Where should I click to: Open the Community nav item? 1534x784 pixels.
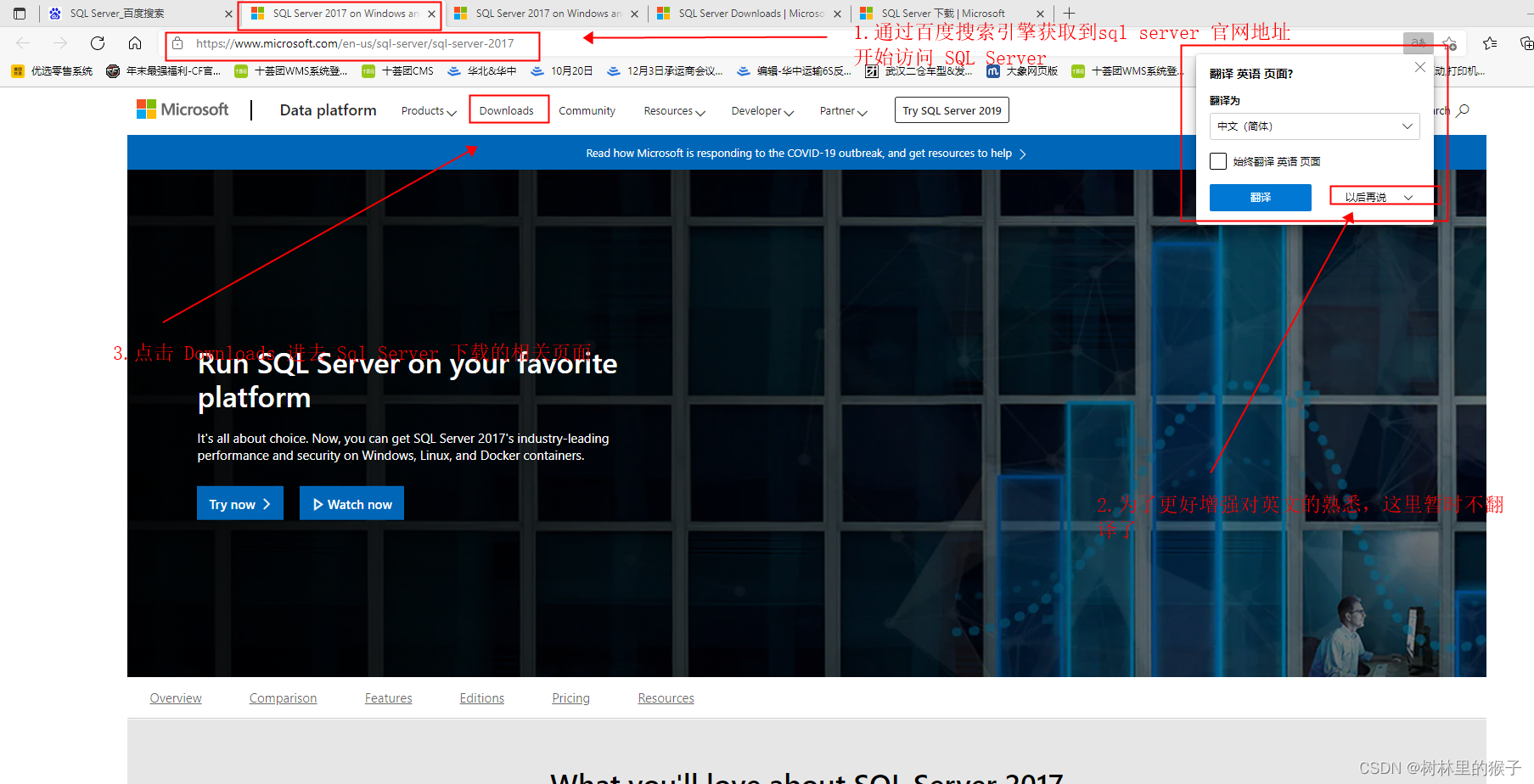click(x=587, y=111)
